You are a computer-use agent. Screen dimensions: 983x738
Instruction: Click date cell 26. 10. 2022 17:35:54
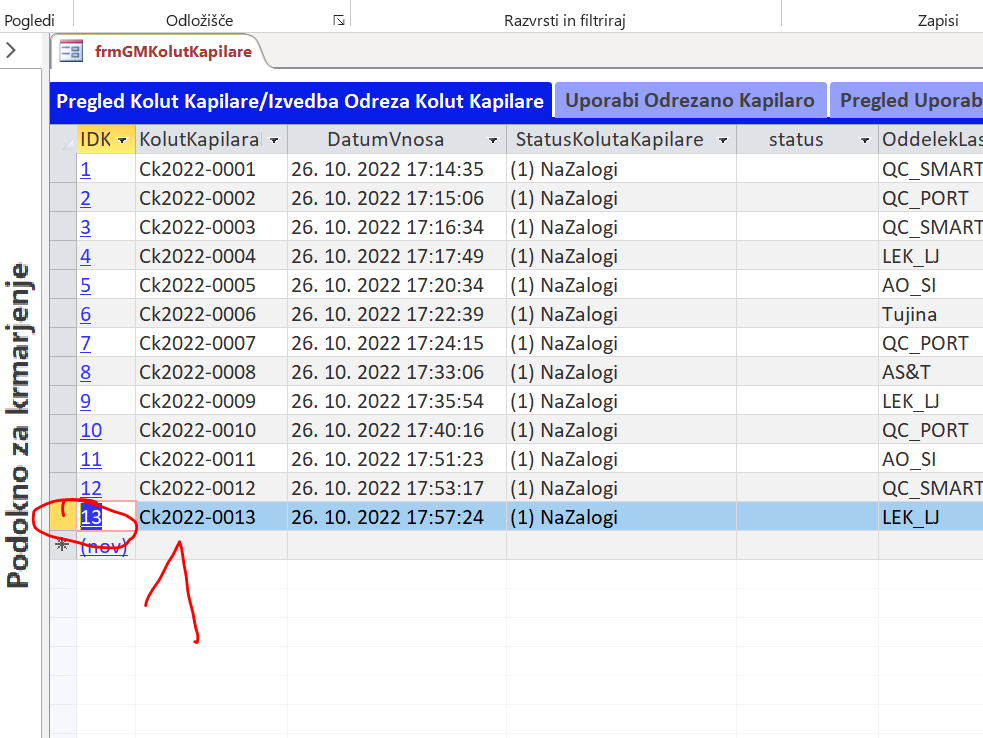pos(397,401)
